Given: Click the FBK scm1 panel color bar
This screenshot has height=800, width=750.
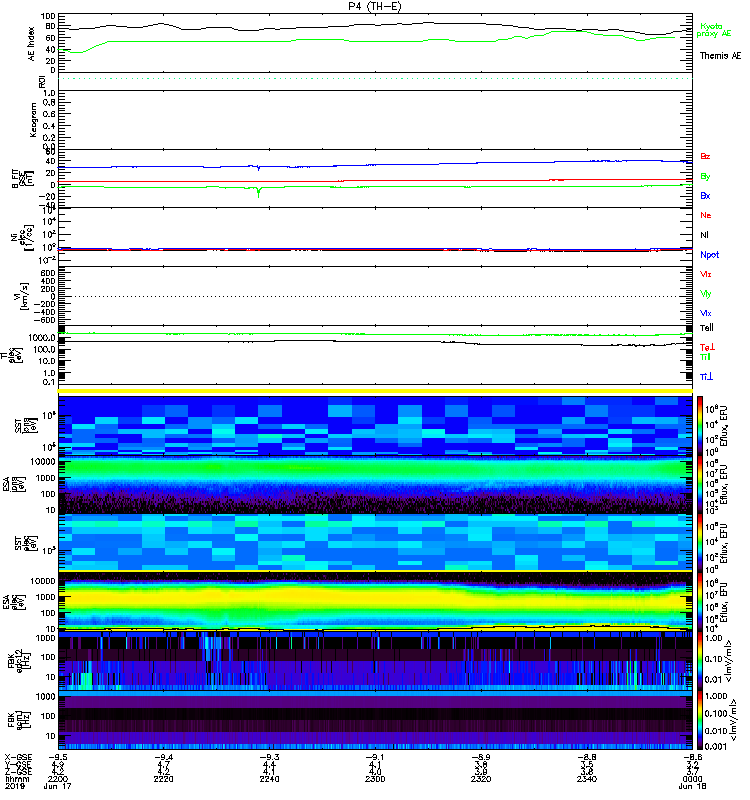Looking at the screenshot, I should [x=699, y=720].
